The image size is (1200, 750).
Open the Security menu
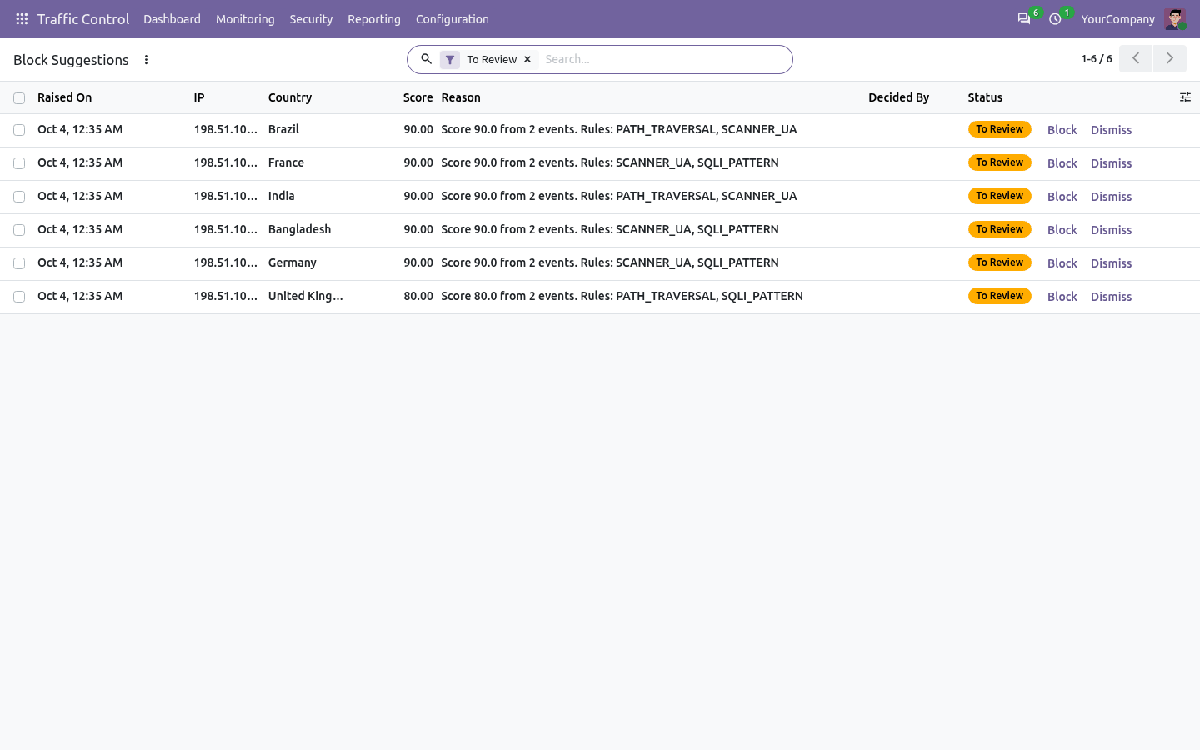pos(311,19)
